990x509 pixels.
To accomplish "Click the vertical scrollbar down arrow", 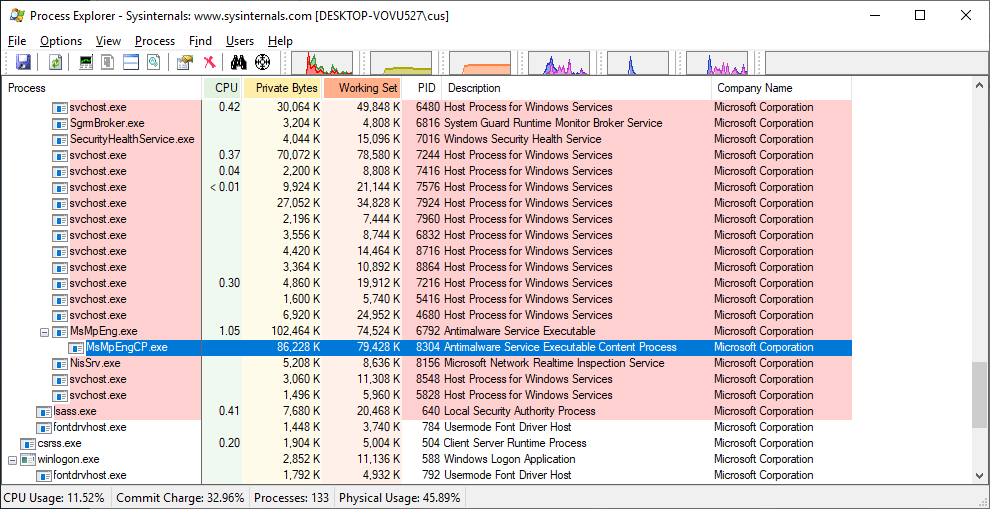I will click(x=979, y=476).
